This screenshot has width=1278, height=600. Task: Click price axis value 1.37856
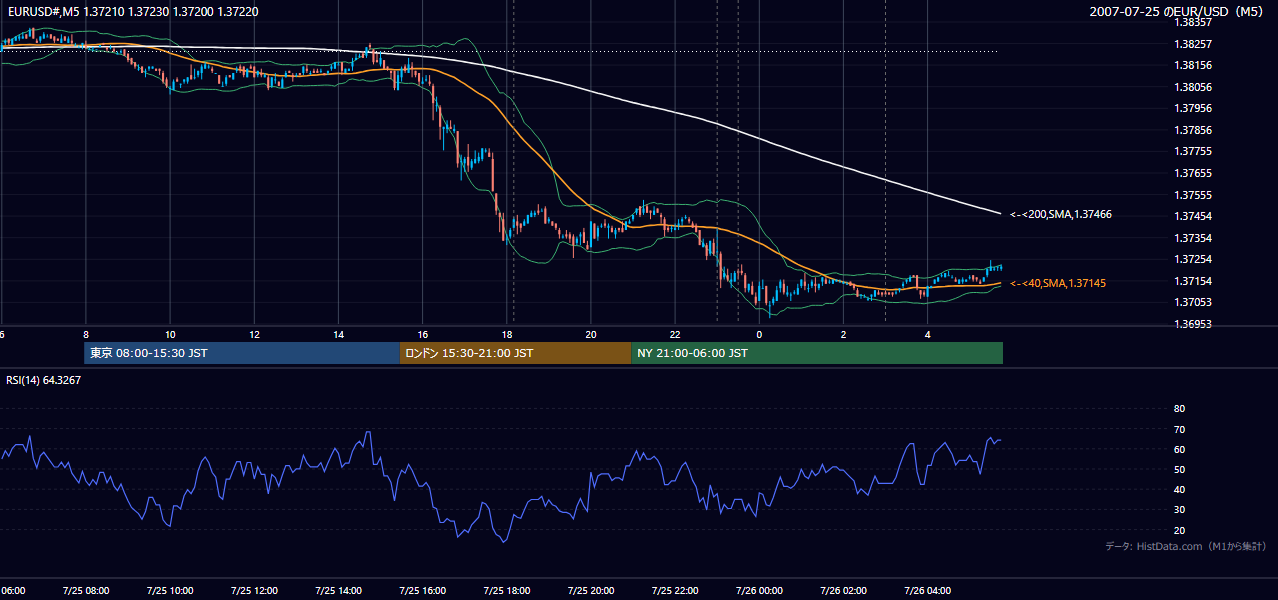(1193, 130)
